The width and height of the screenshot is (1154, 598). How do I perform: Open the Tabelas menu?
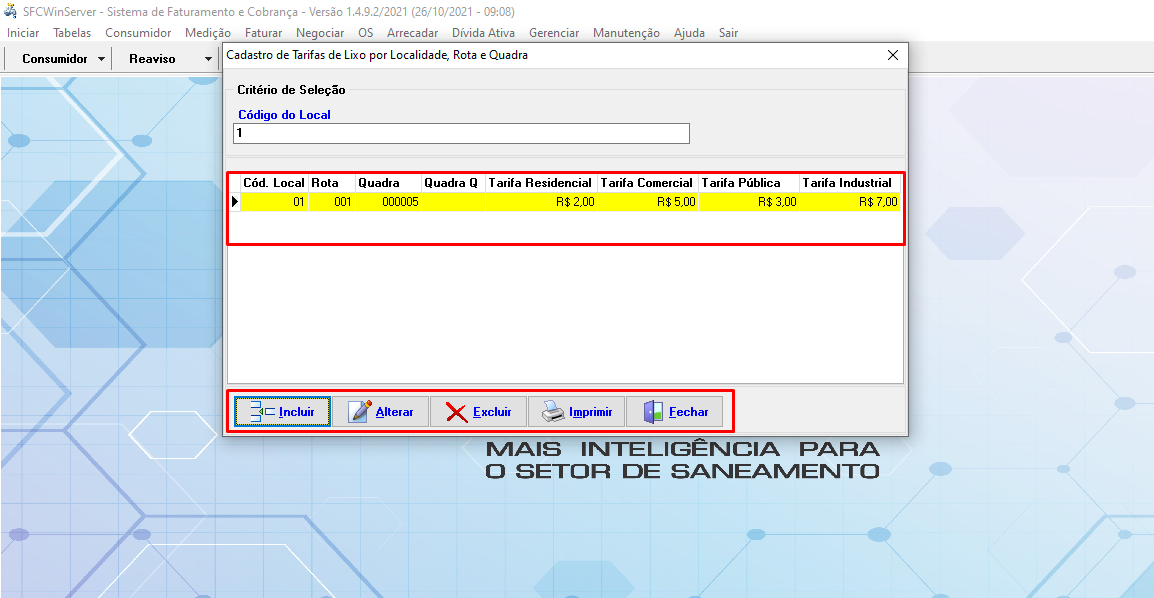(x=72, y=33)
